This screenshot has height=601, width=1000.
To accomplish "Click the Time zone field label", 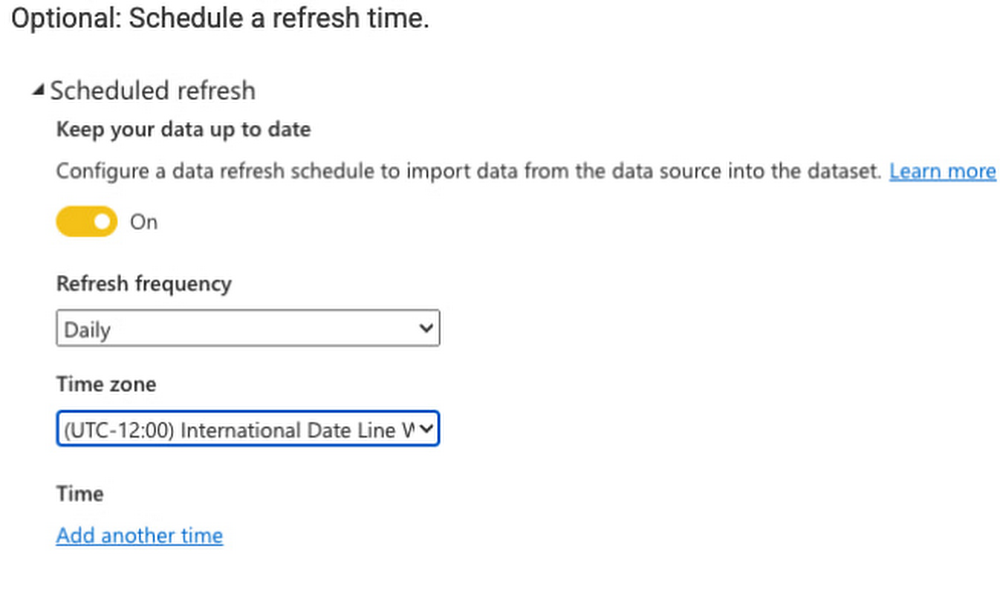I will coord(106,385).
